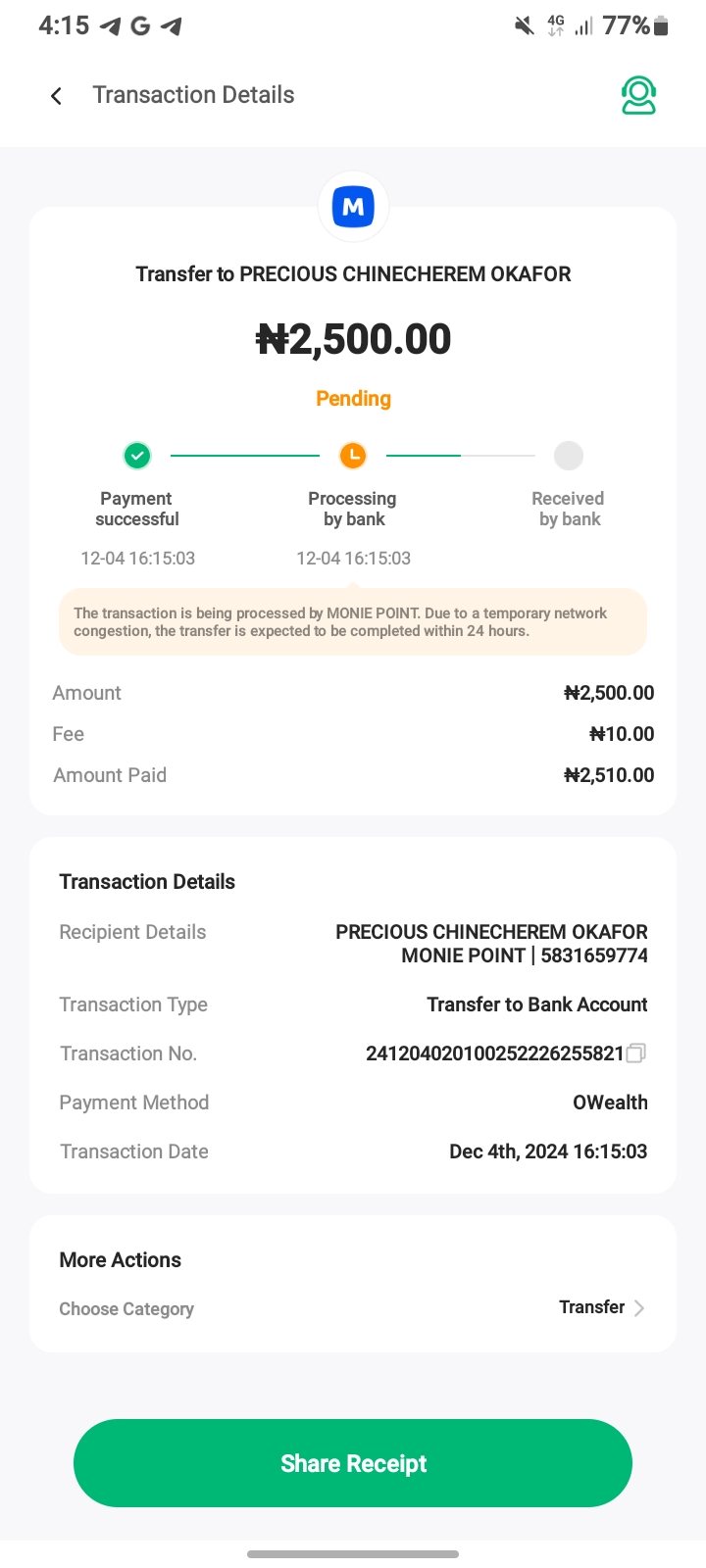This screenshot has height=1568, width=706.
Task: Tap the Transaction Details page title
Action: pyautogui.click(x=193, y=95)
